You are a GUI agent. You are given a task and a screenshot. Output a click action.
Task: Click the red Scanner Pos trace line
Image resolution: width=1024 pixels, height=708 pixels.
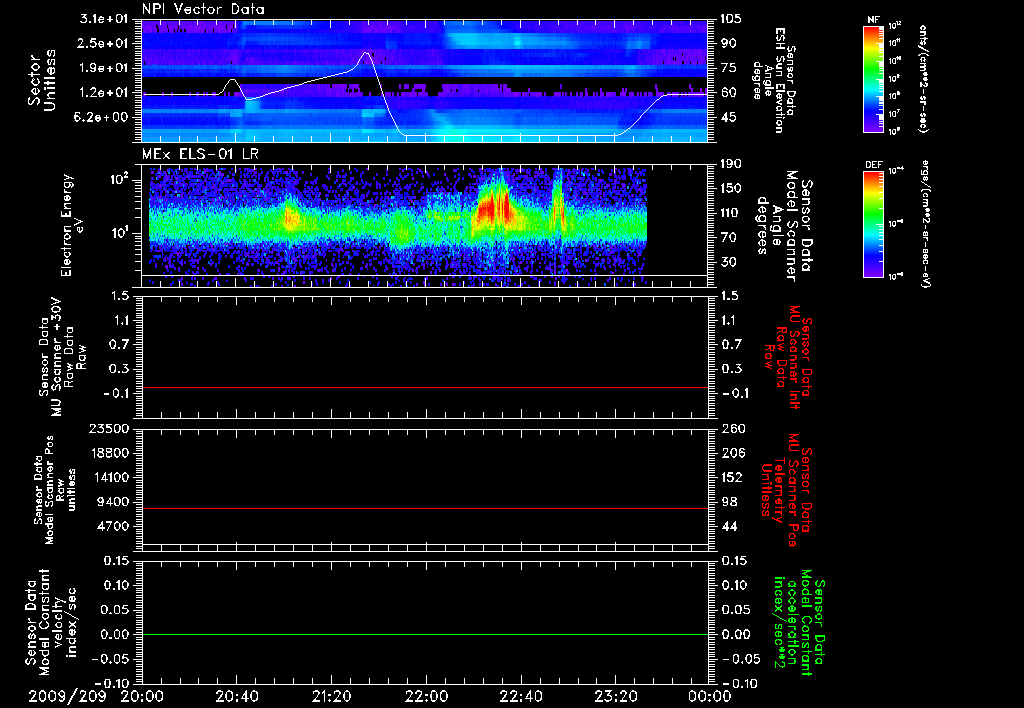pos(425,508)
